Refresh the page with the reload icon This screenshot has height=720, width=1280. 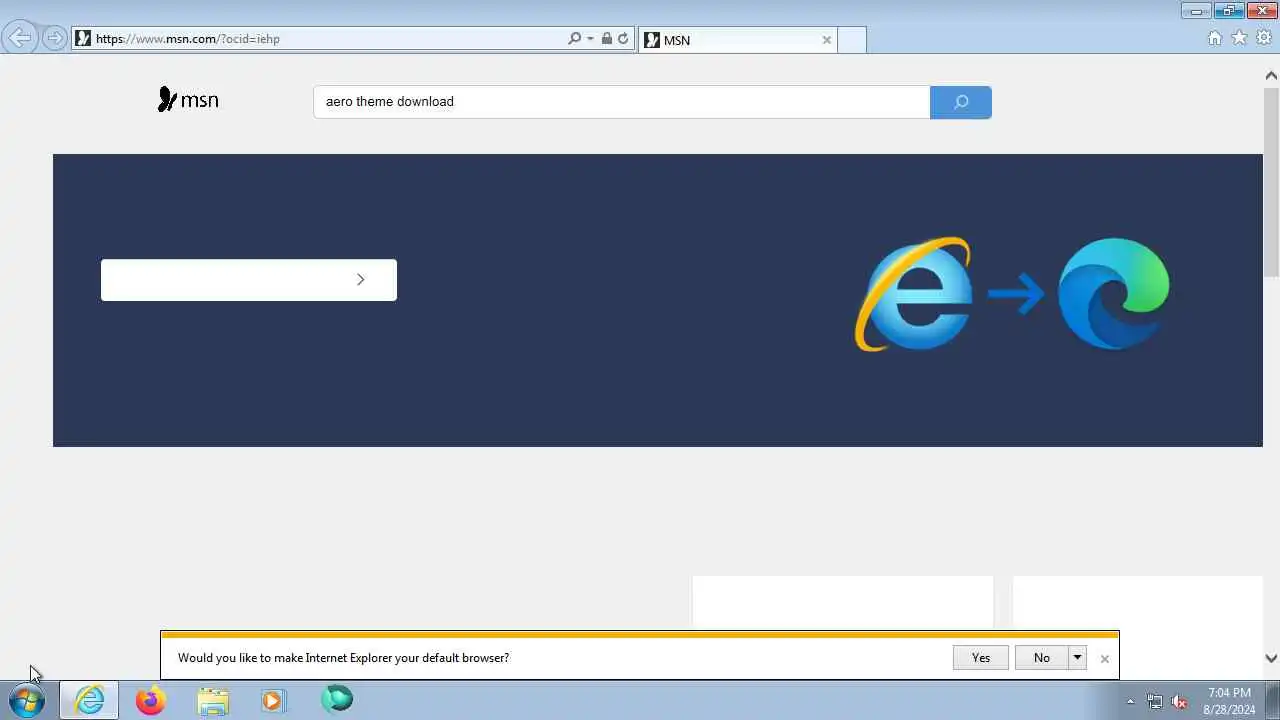pyautogui.click(x=623, y=38)
